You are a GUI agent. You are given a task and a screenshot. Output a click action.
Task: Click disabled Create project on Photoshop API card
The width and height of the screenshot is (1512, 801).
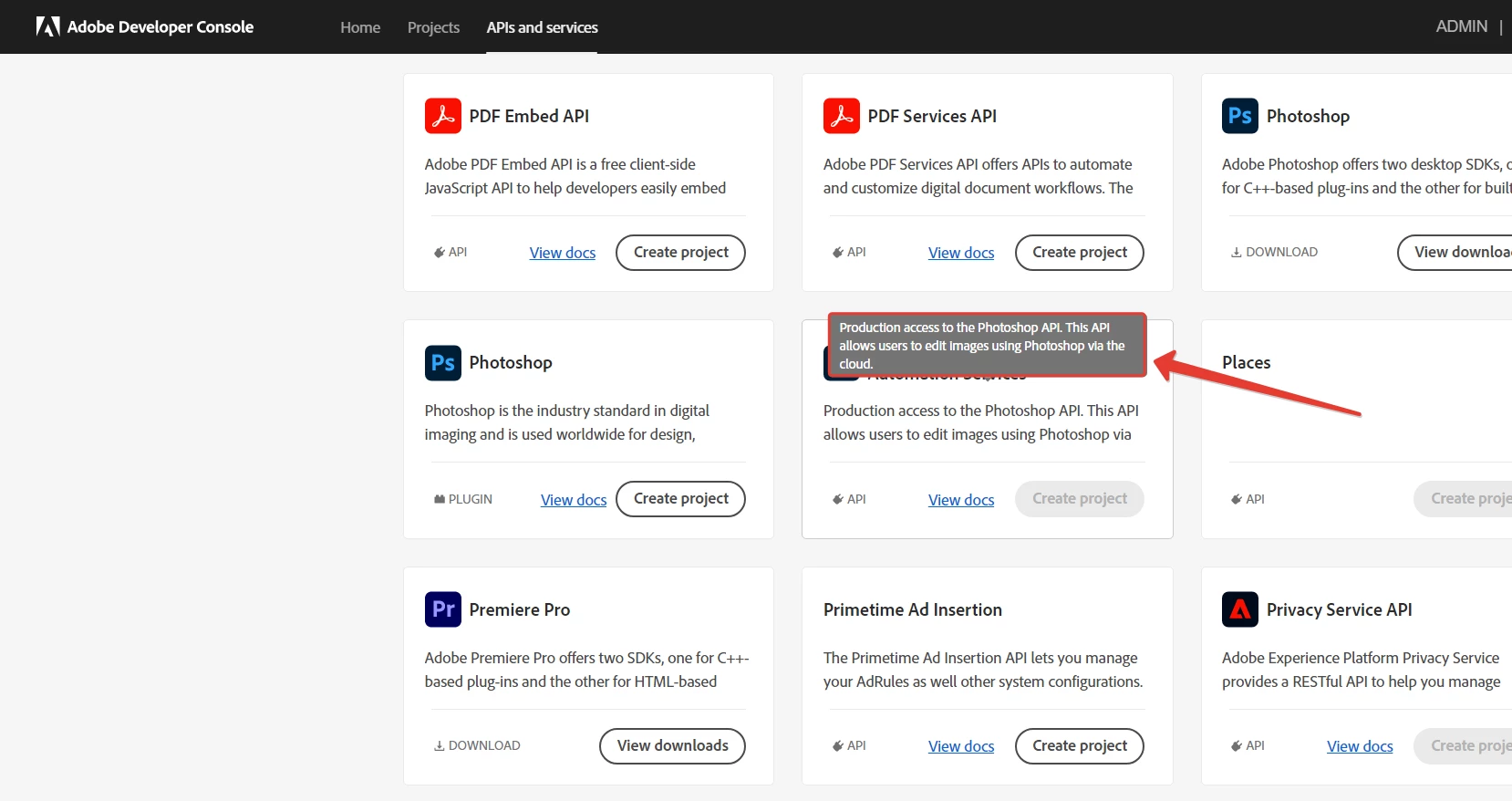[x=1080, y=499]
